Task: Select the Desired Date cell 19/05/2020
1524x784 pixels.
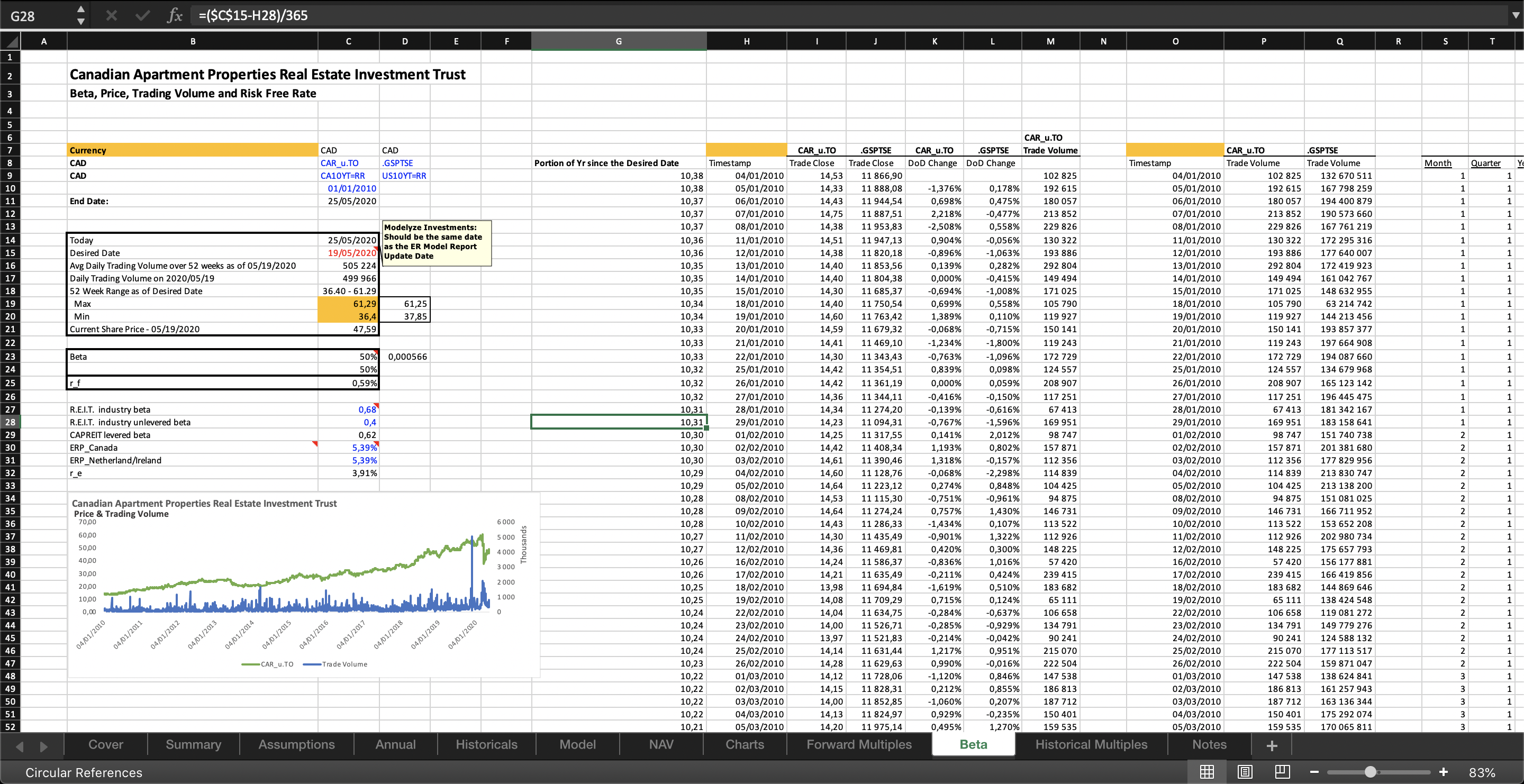Action: [349, 252]
